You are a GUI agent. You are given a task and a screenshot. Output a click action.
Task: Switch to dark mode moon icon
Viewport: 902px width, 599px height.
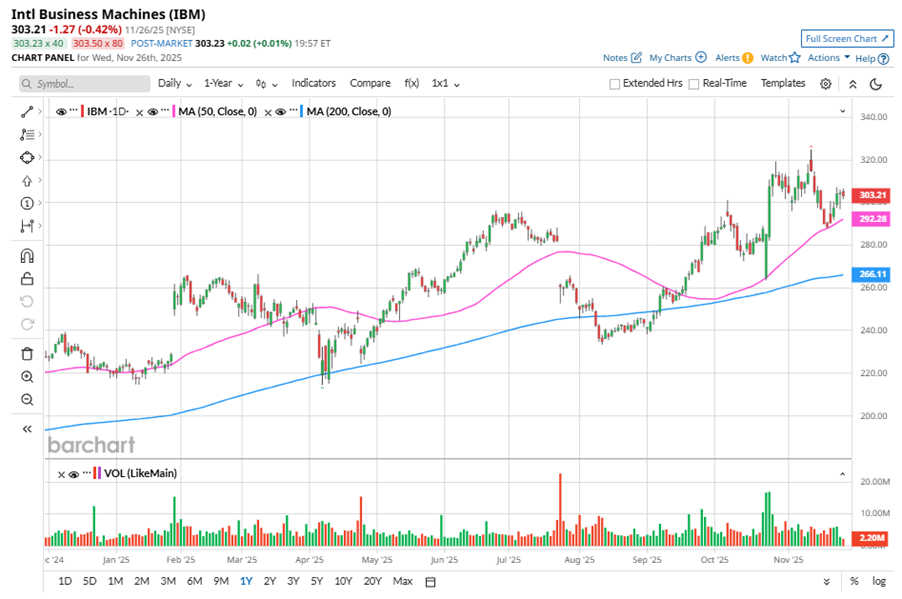[x=876, y=84]
